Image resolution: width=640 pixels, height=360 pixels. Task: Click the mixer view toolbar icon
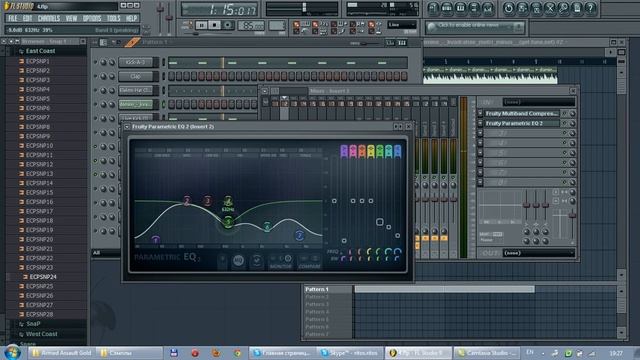click(x=488, y=8)
